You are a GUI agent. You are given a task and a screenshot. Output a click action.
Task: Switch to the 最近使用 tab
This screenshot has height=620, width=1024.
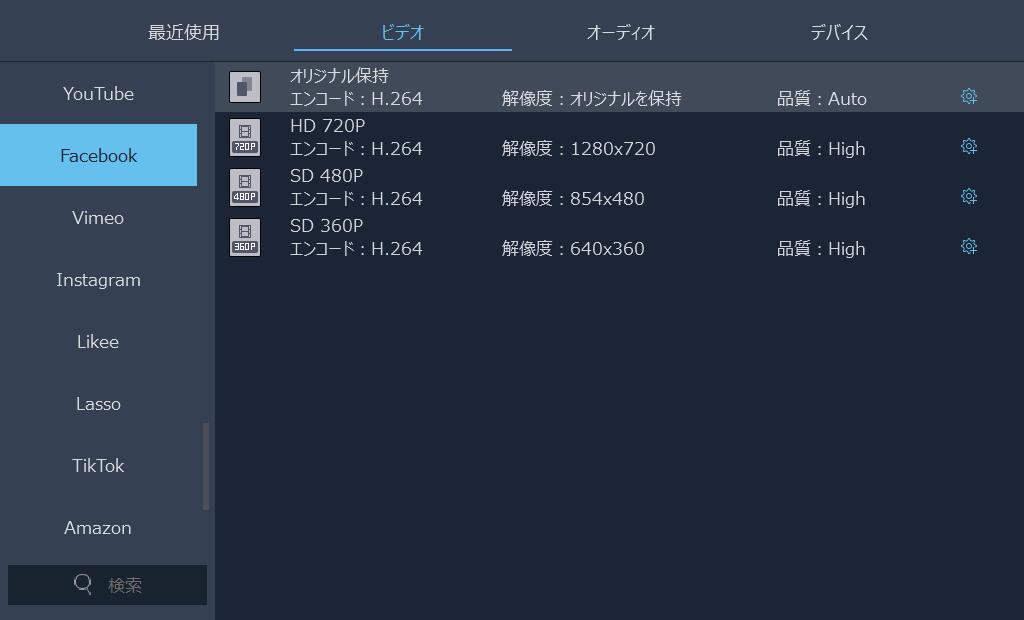[x=184, y=32]
